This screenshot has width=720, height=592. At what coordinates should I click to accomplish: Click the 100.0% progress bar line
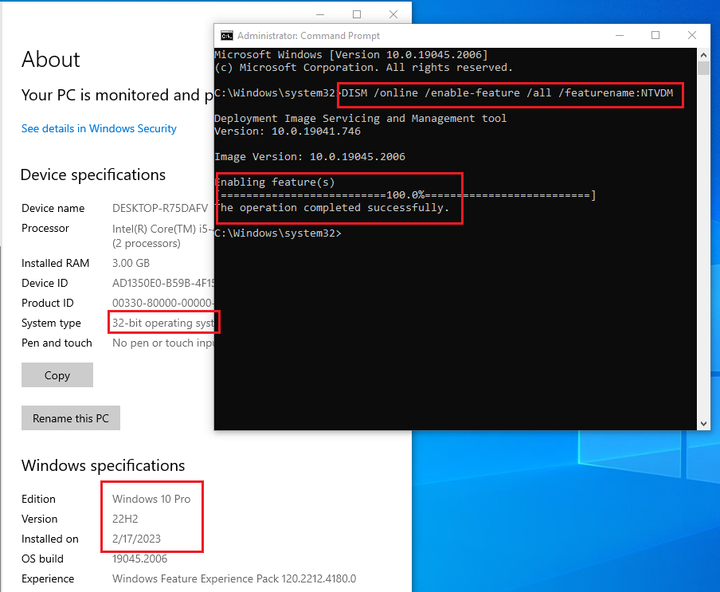(x=405, y=195)
